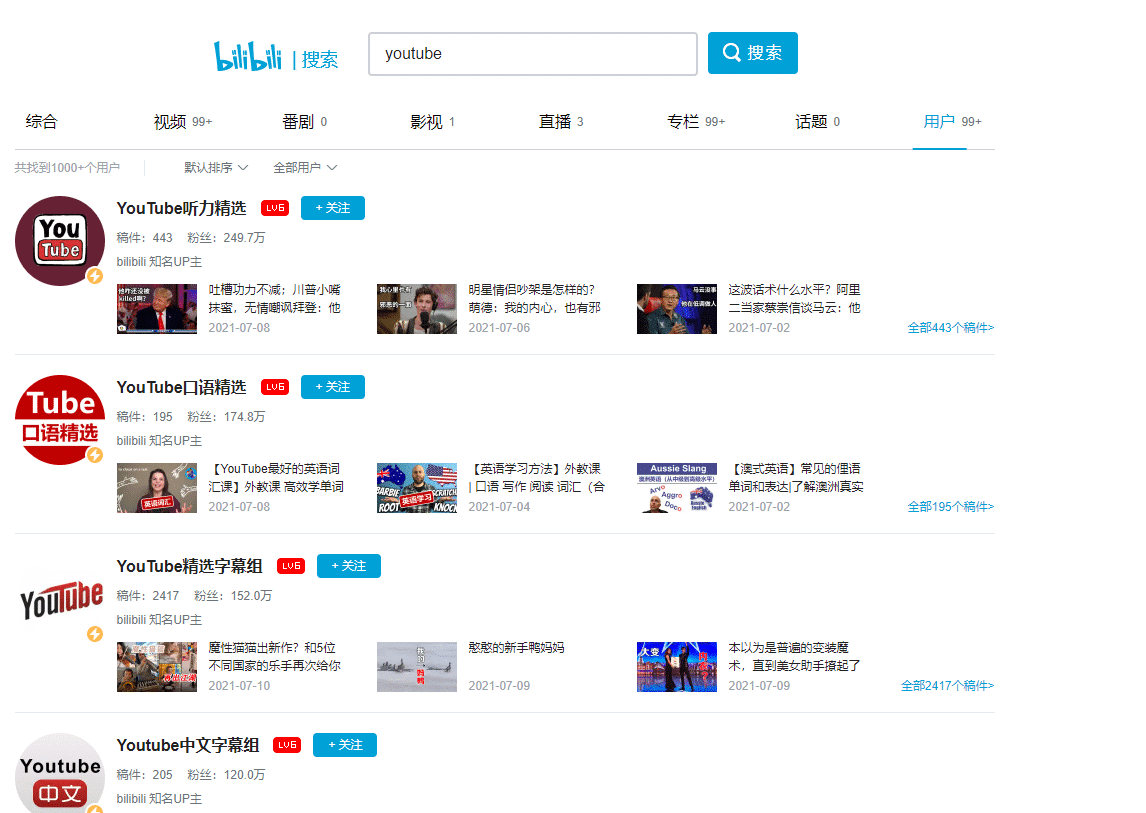The image size is (1146, 813).
Task: Open 英语学习方法 外教课 video thumbnail
Action: [x=417, y=488]
